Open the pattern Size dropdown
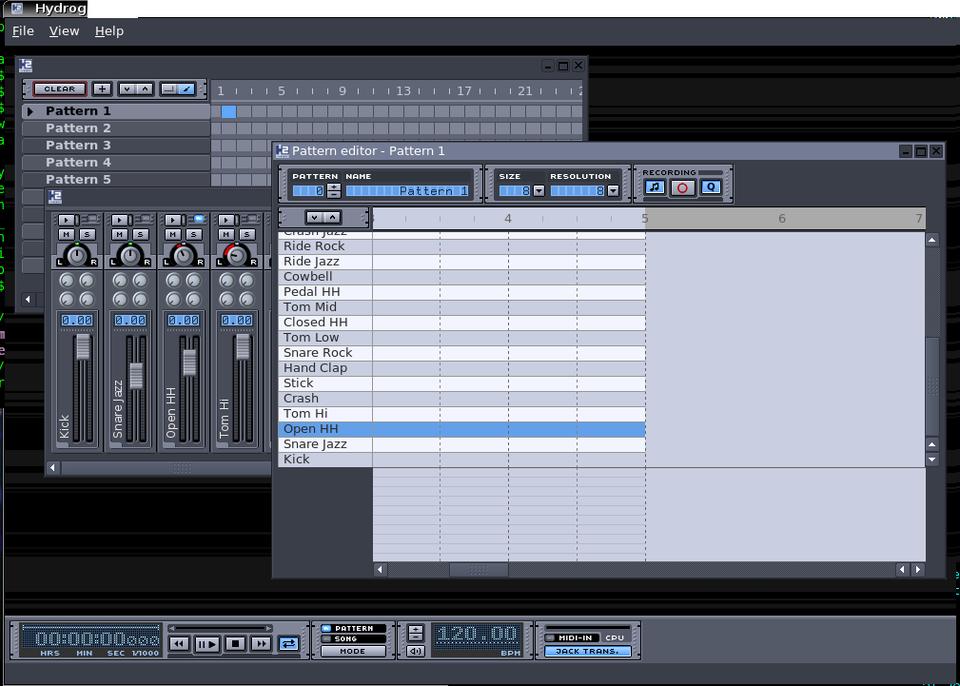Screen dimensions: 960x686 click(539, 191)
